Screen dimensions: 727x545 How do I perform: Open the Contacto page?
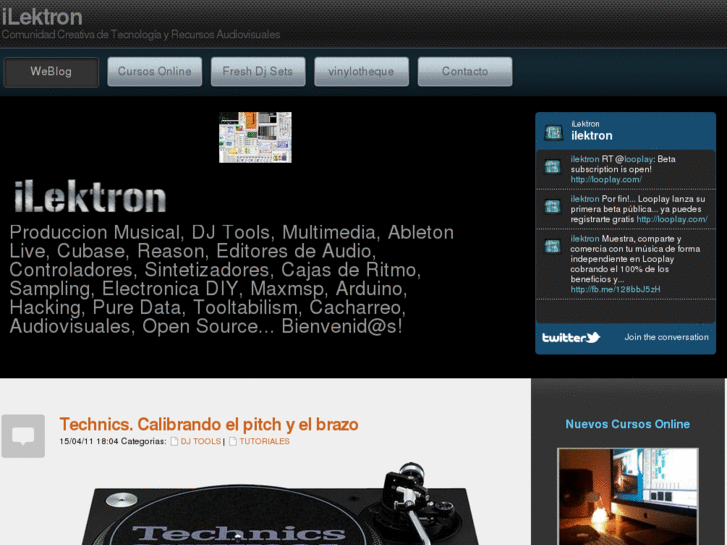465,72
